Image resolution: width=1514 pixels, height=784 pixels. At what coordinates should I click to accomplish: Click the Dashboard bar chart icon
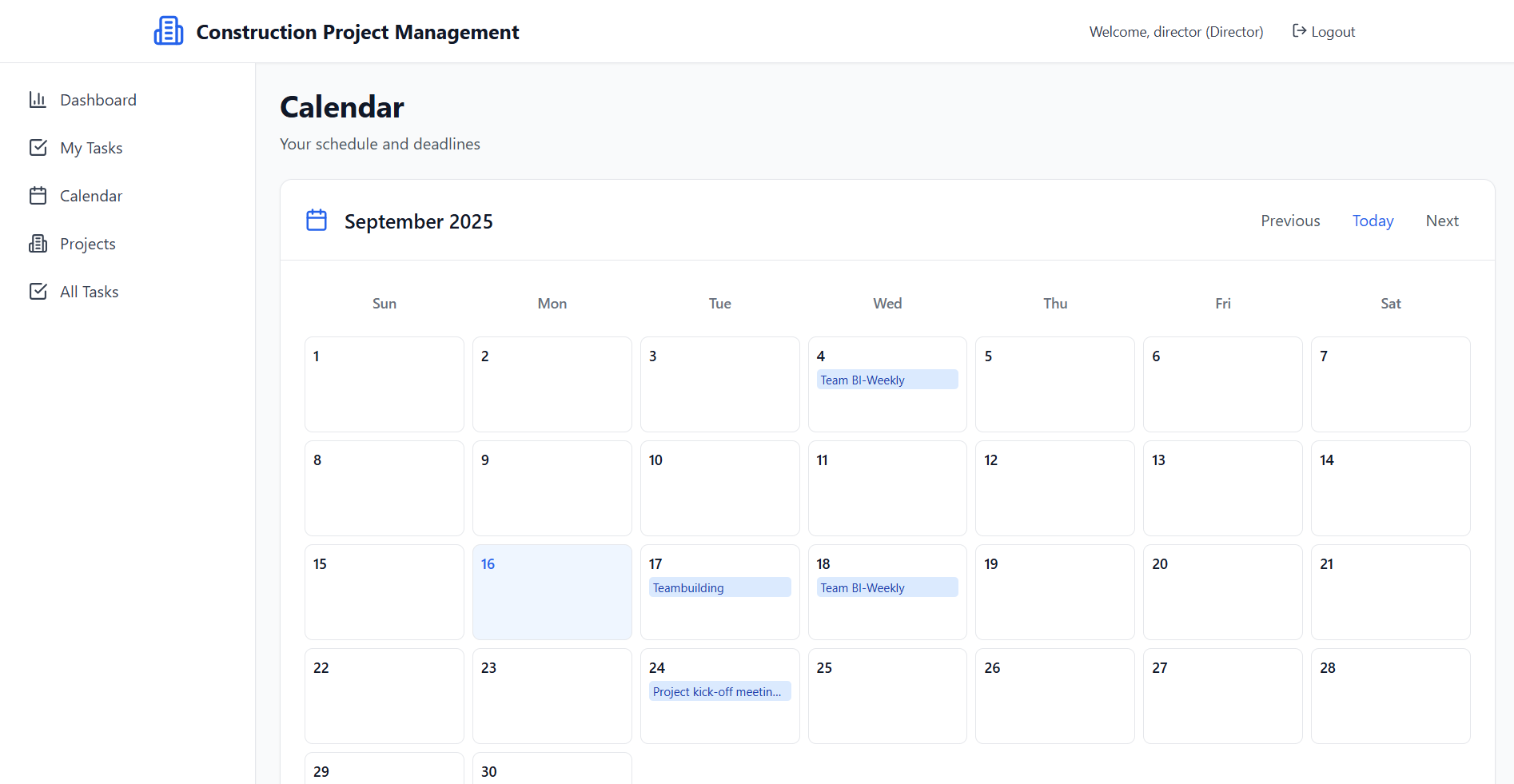tap(38, 100)
